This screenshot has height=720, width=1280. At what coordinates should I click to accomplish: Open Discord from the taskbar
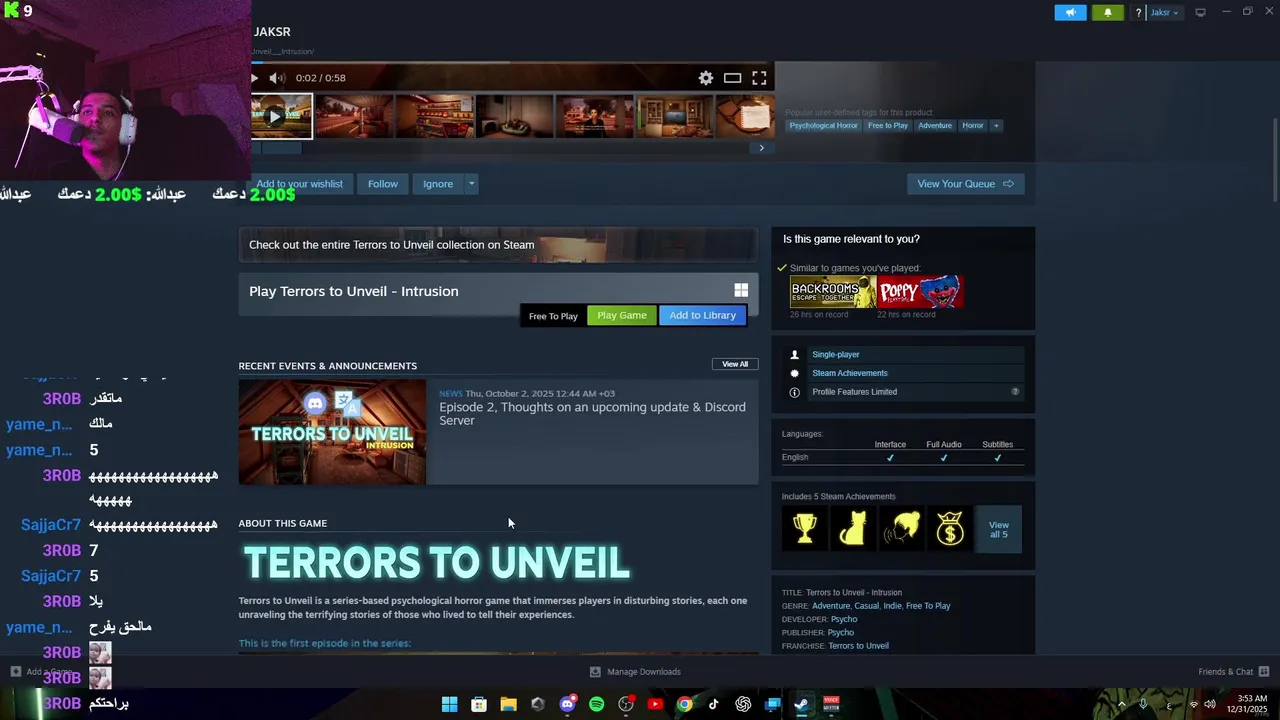click(567, 704)
